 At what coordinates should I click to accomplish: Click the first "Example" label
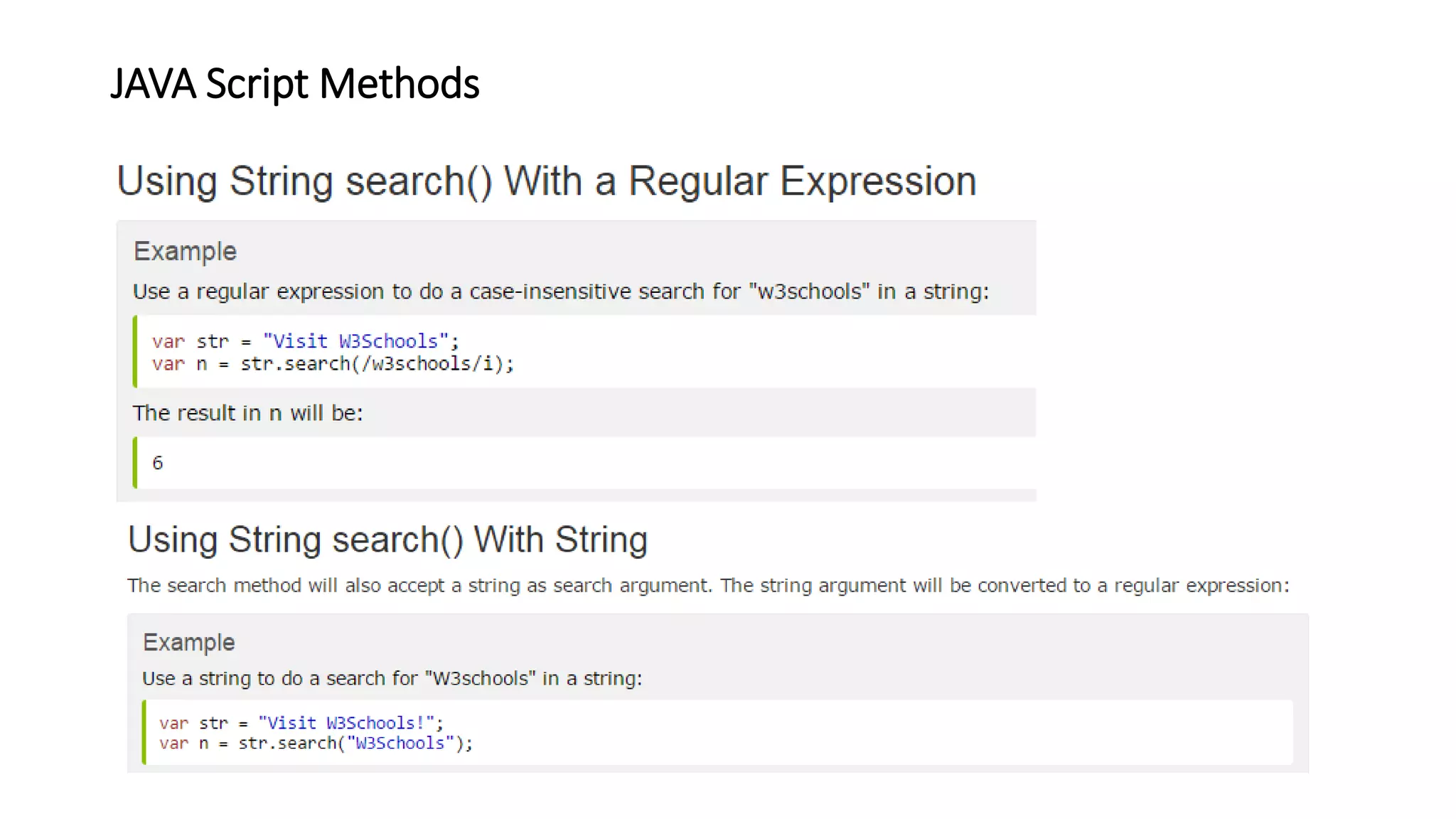tap(185, 252)
